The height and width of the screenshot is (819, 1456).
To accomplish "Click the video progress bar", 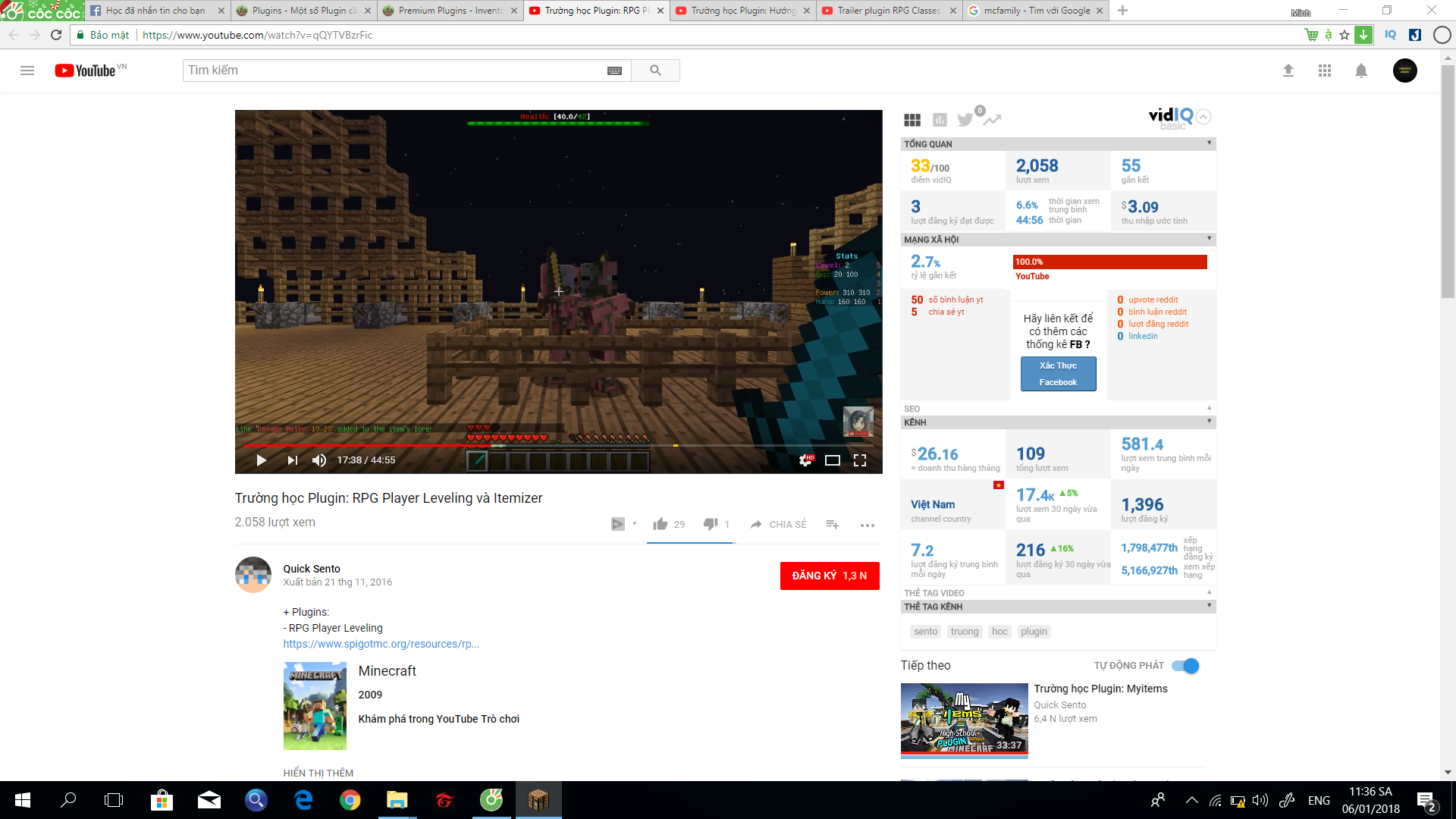I will (x=607, y=445).
